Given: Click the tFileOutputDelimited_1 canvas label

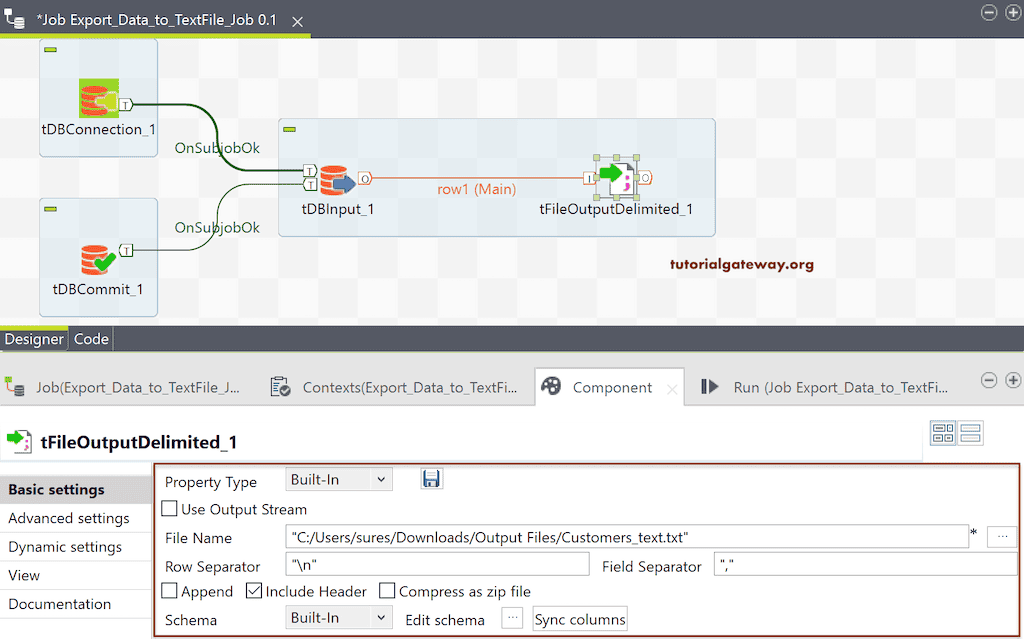Looking at the screenshot, I should (616, 209).
